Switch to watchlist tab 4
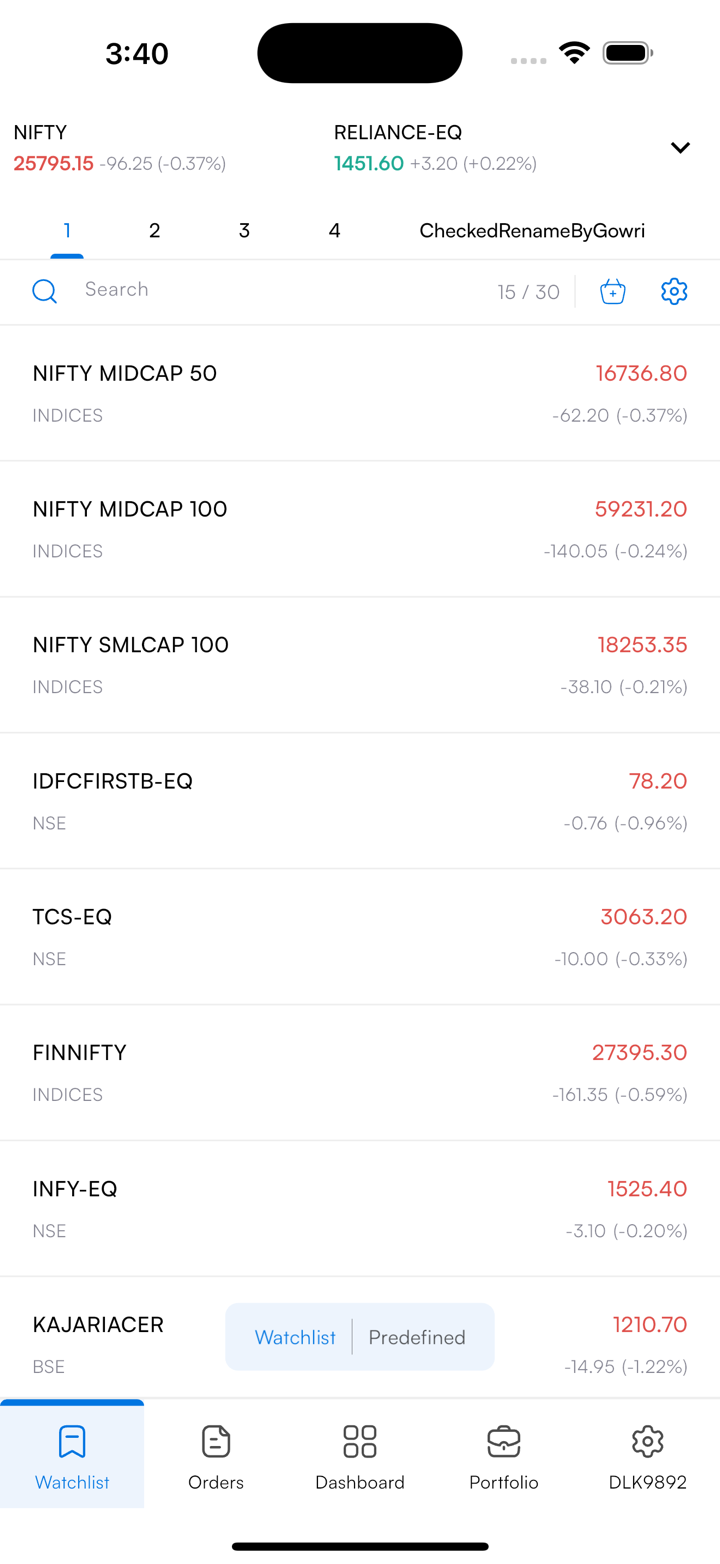The height and width of the screenshot is (1564, 720). pyautogui.click(x=334, y=231)
